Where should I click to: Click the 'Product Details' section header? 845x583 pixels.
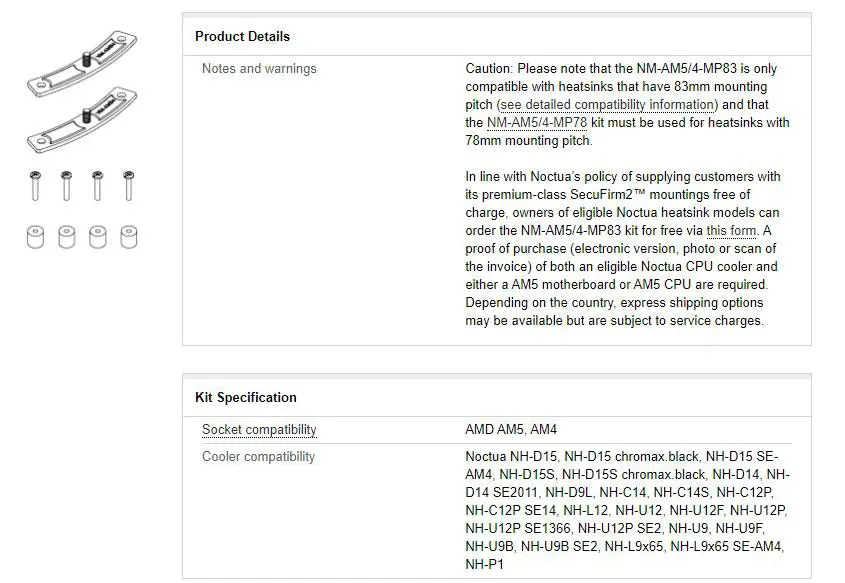click(242, 36)
